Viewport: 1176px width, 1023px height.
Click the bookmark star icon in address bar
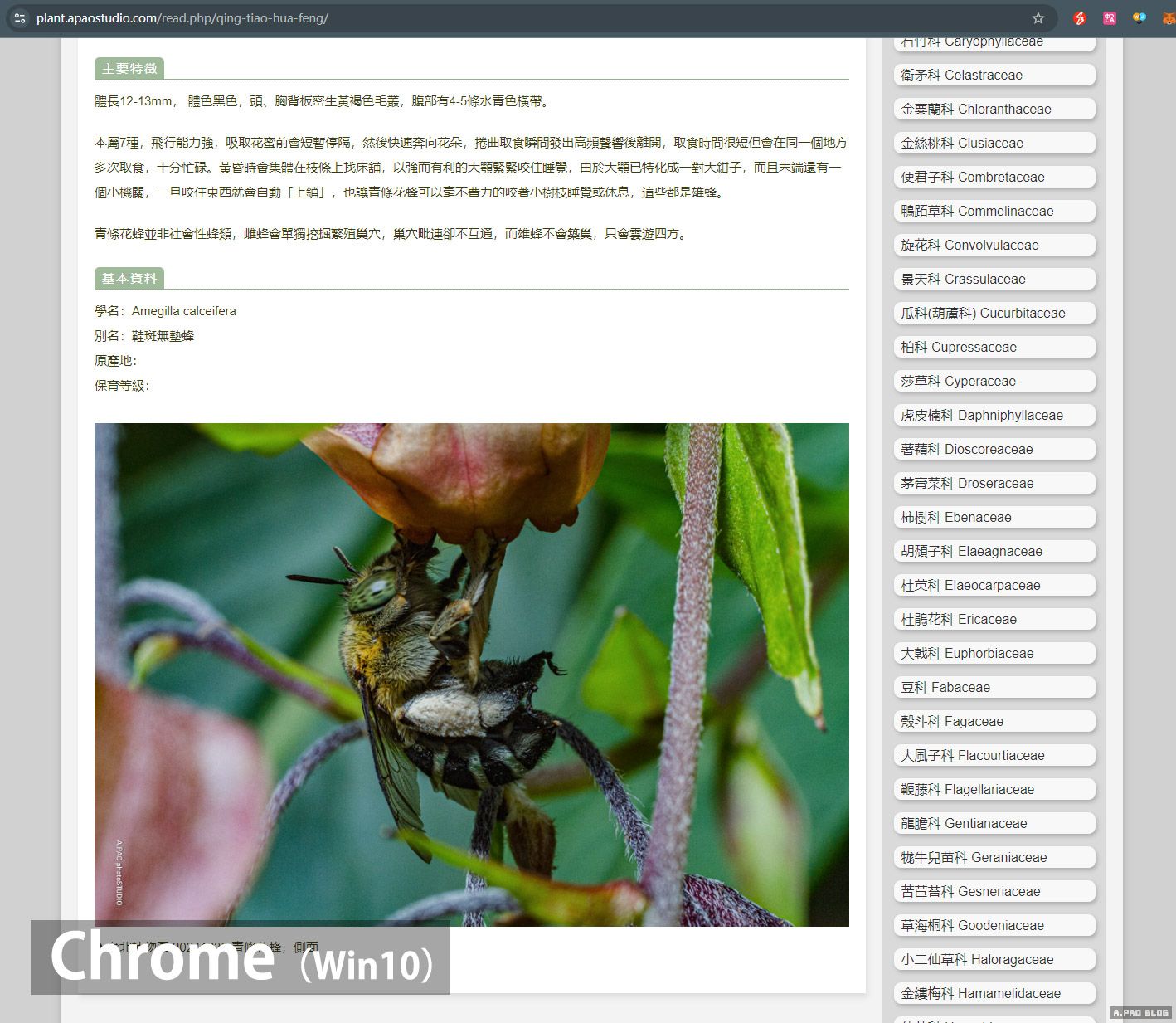click(1038, 18)
